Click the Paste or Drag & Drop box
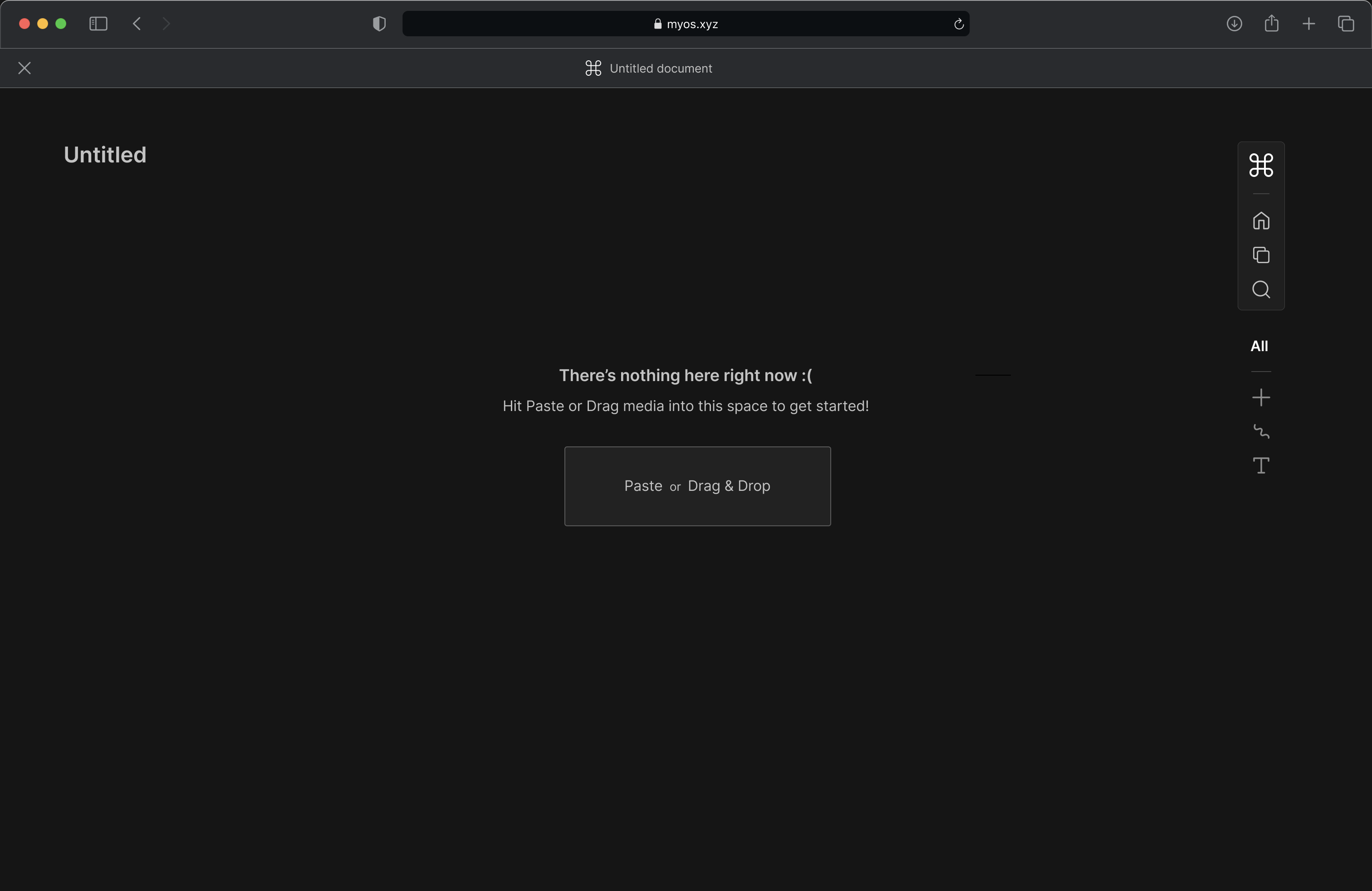This screenshot has width=1372, height=891. coord(697,486)
